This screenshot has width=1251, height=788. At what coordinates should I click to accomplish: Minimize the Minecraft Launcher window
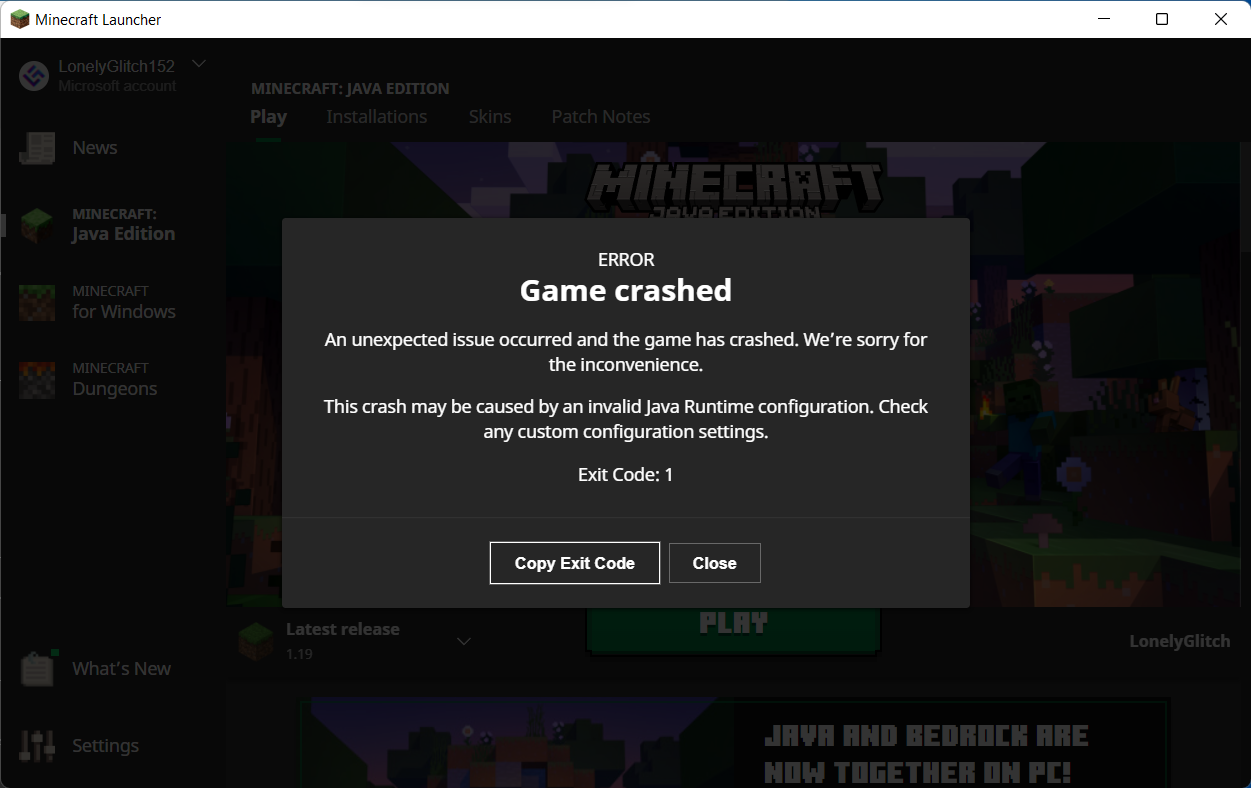coord(1103,19)
